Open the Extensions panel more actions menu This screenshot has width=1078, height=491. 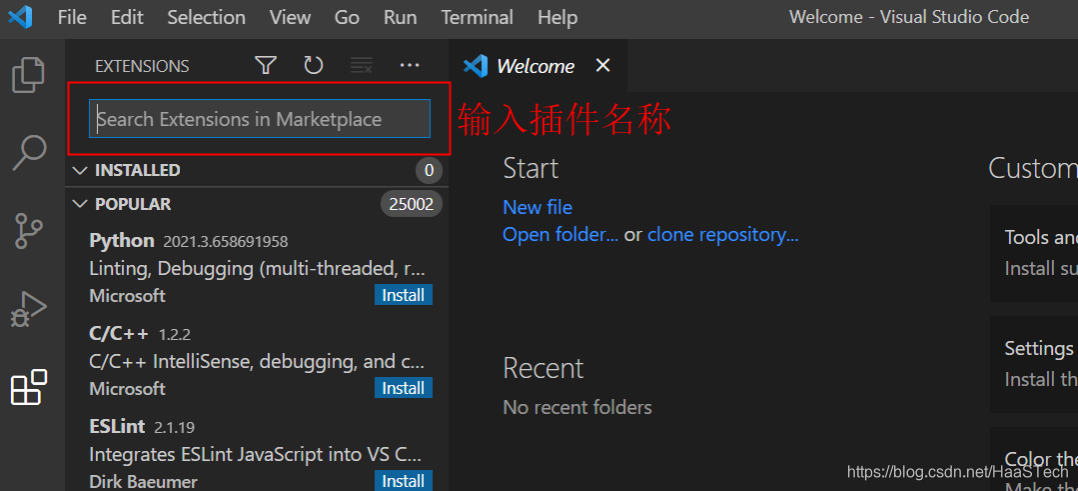[x=410, y=65]
